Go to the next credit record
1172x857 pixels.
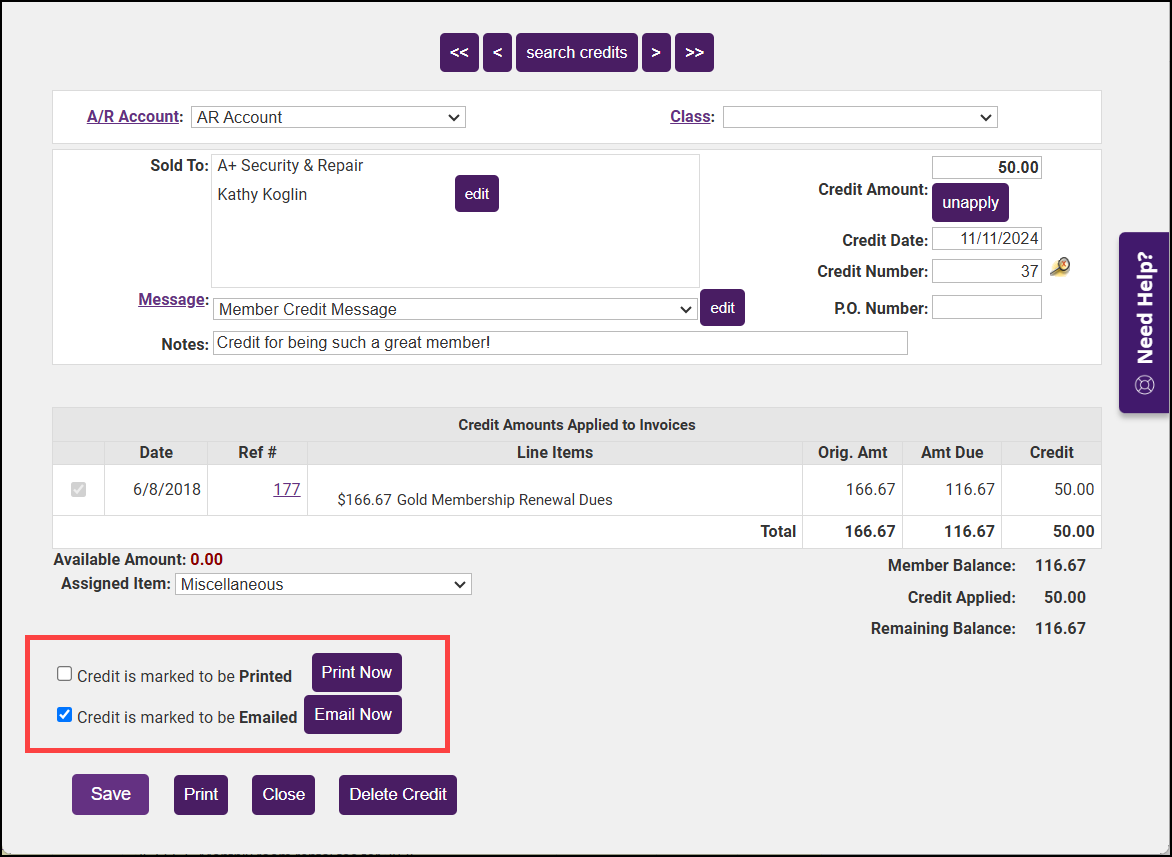pyautogui.click(x=655, y=53)
